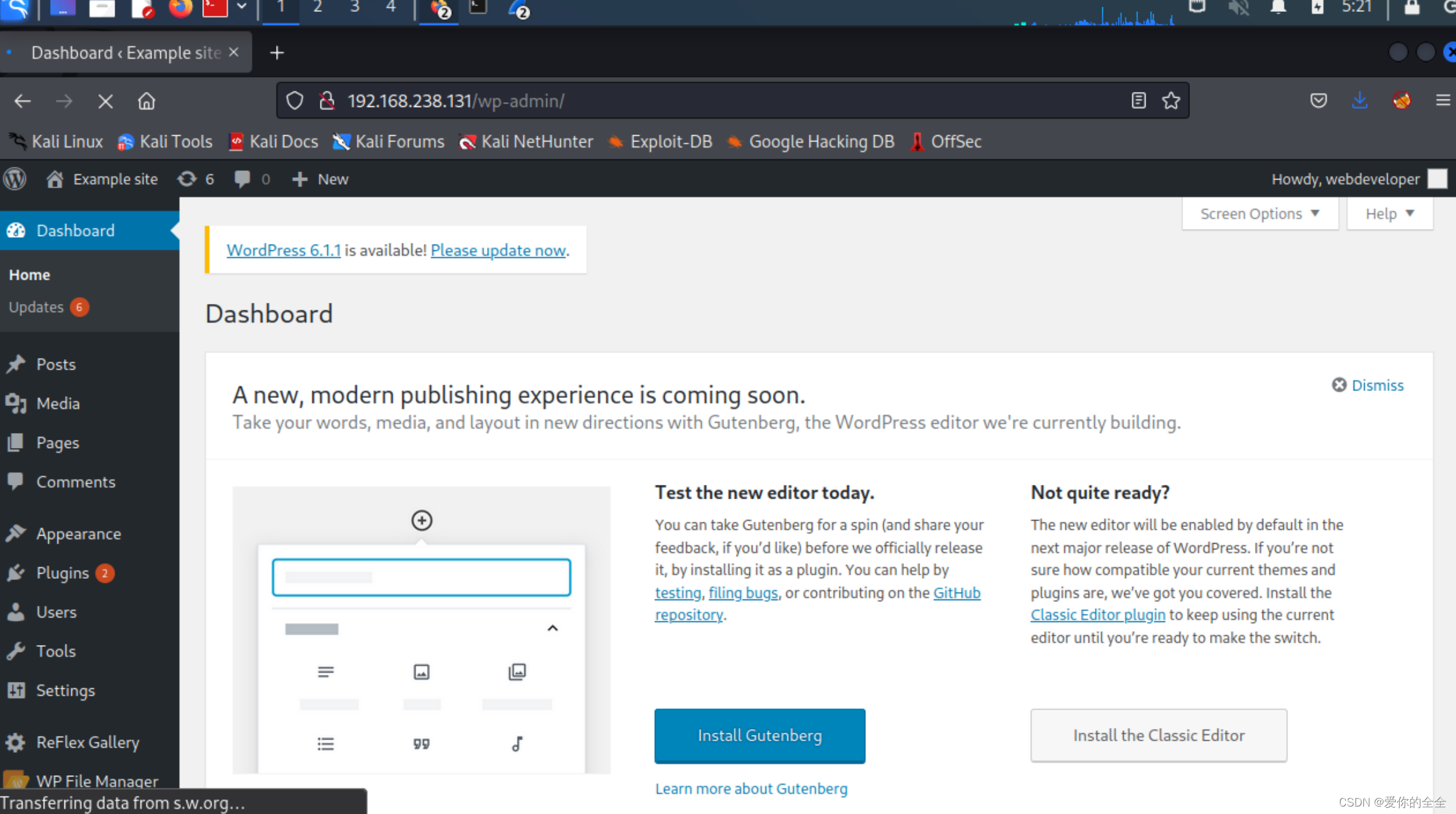Click Install the Classic Editor button

(x=1158, y=735)
